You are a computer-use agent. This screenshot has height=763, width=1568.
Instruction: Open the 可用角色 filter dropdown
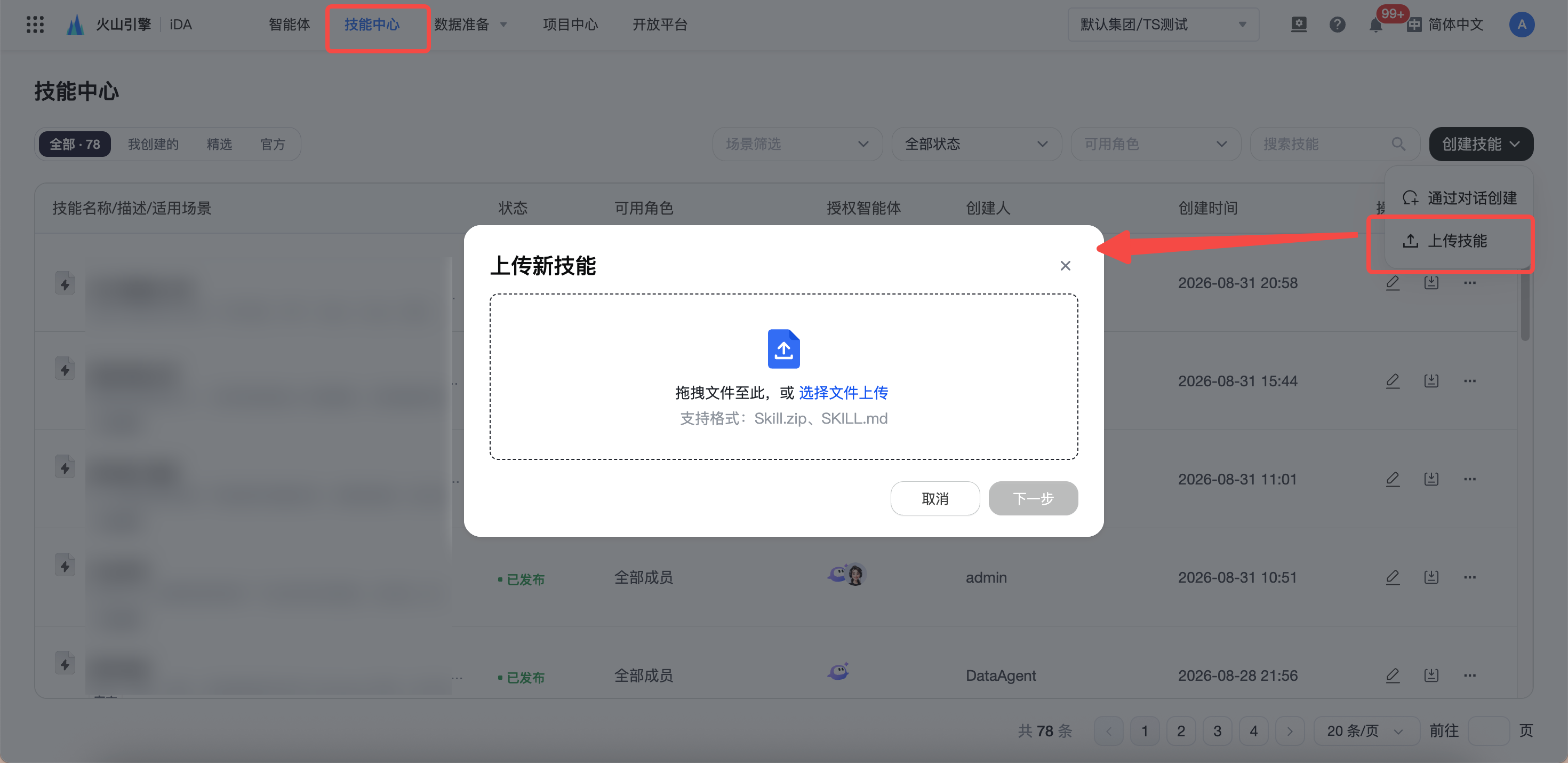(1155, 144)
